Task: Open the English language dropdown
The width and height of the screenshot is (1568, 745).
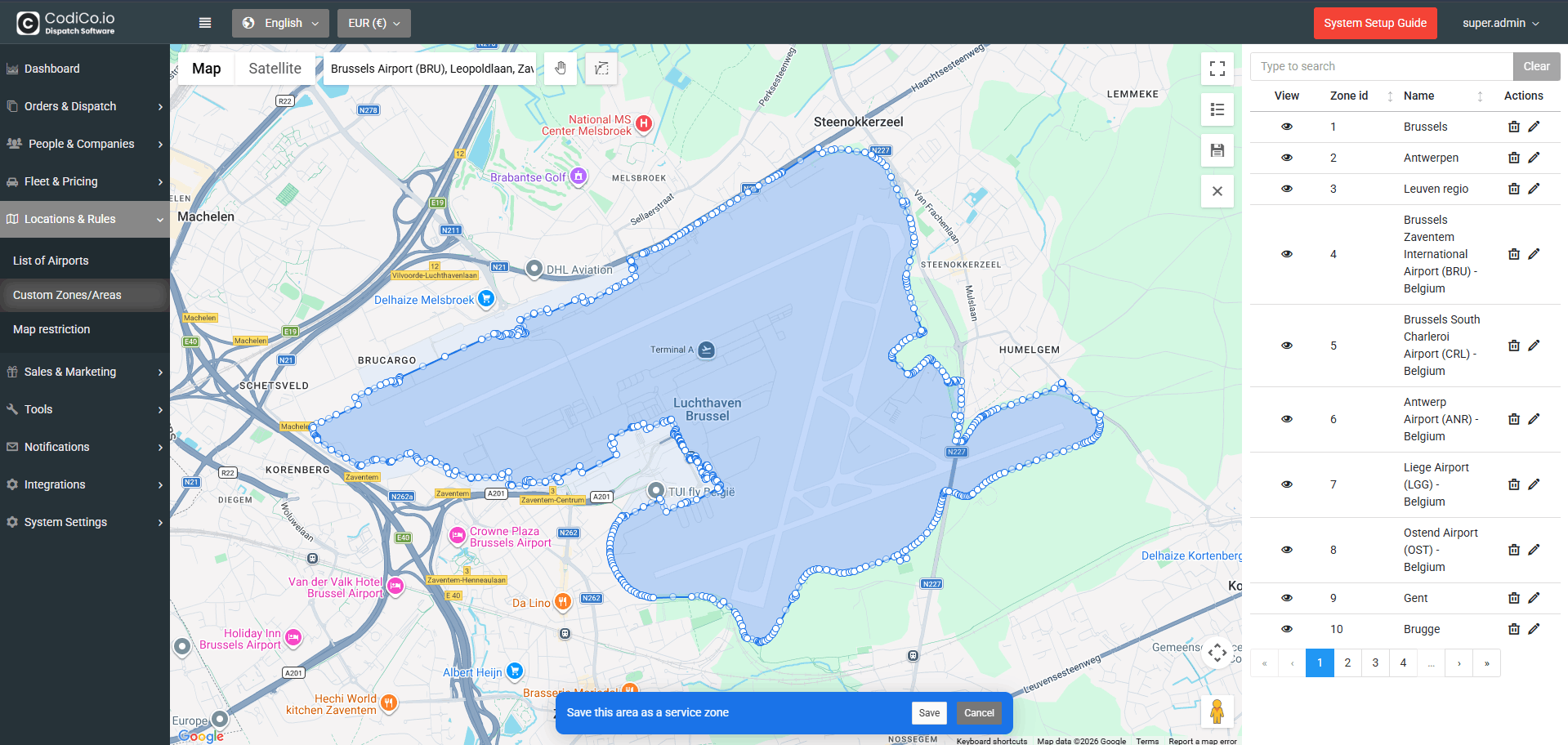Action: [x=280, y=23]
